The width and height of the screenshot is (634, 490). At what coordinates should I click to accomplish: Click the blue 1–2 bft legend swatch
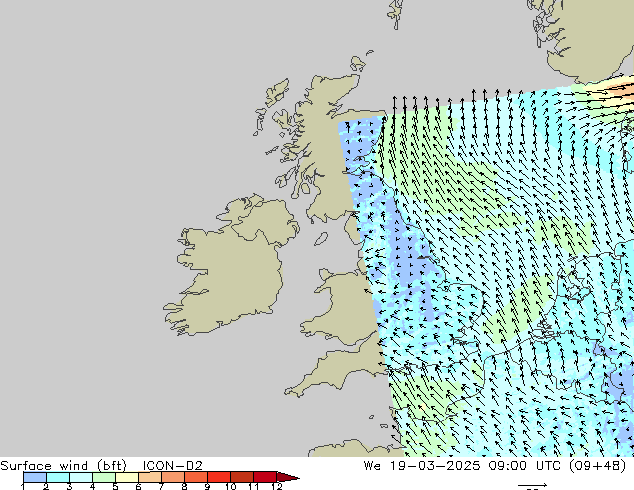35,477
